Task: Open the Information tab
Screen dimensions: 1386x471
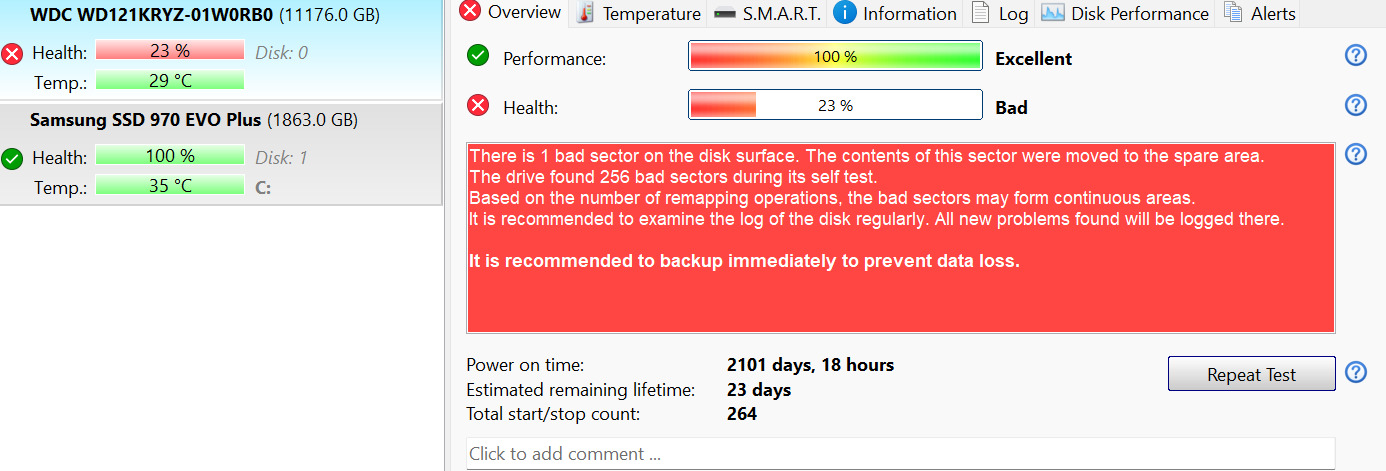Action: 895,13
